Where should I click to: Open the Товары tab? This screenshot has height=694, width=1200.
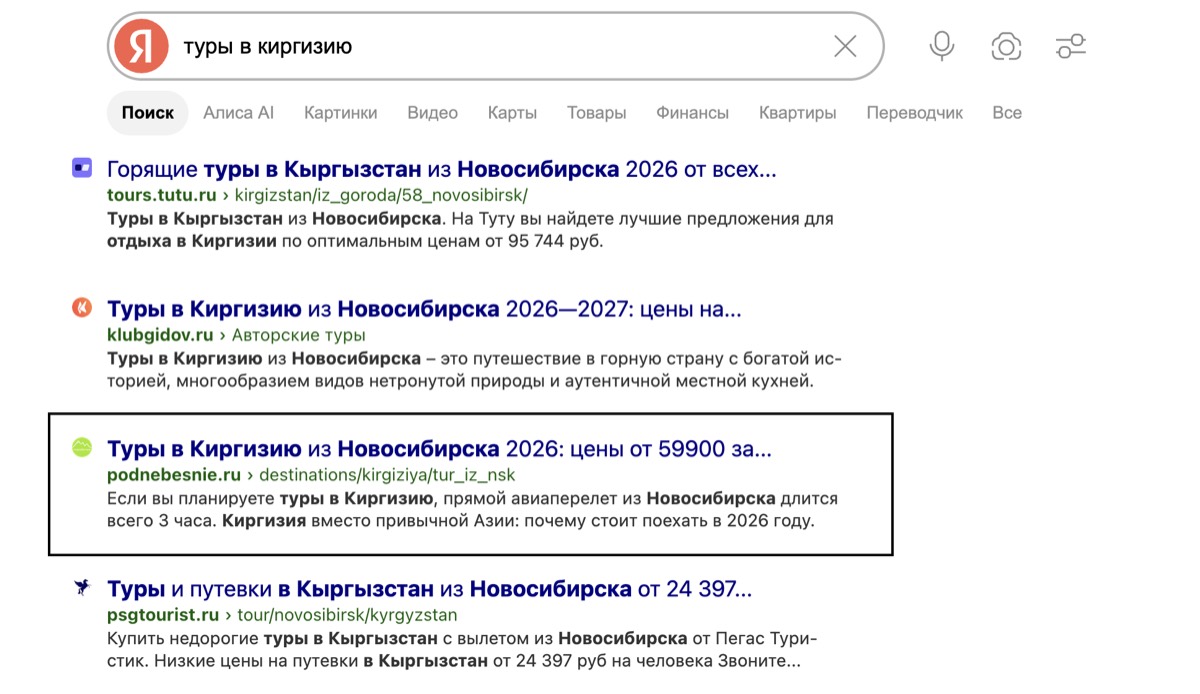point(596,113)
